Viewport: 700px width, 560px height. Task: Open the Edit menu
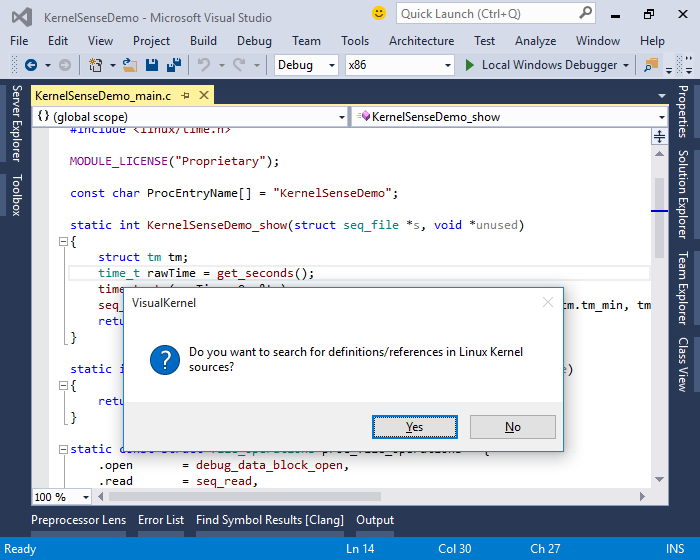58,41
